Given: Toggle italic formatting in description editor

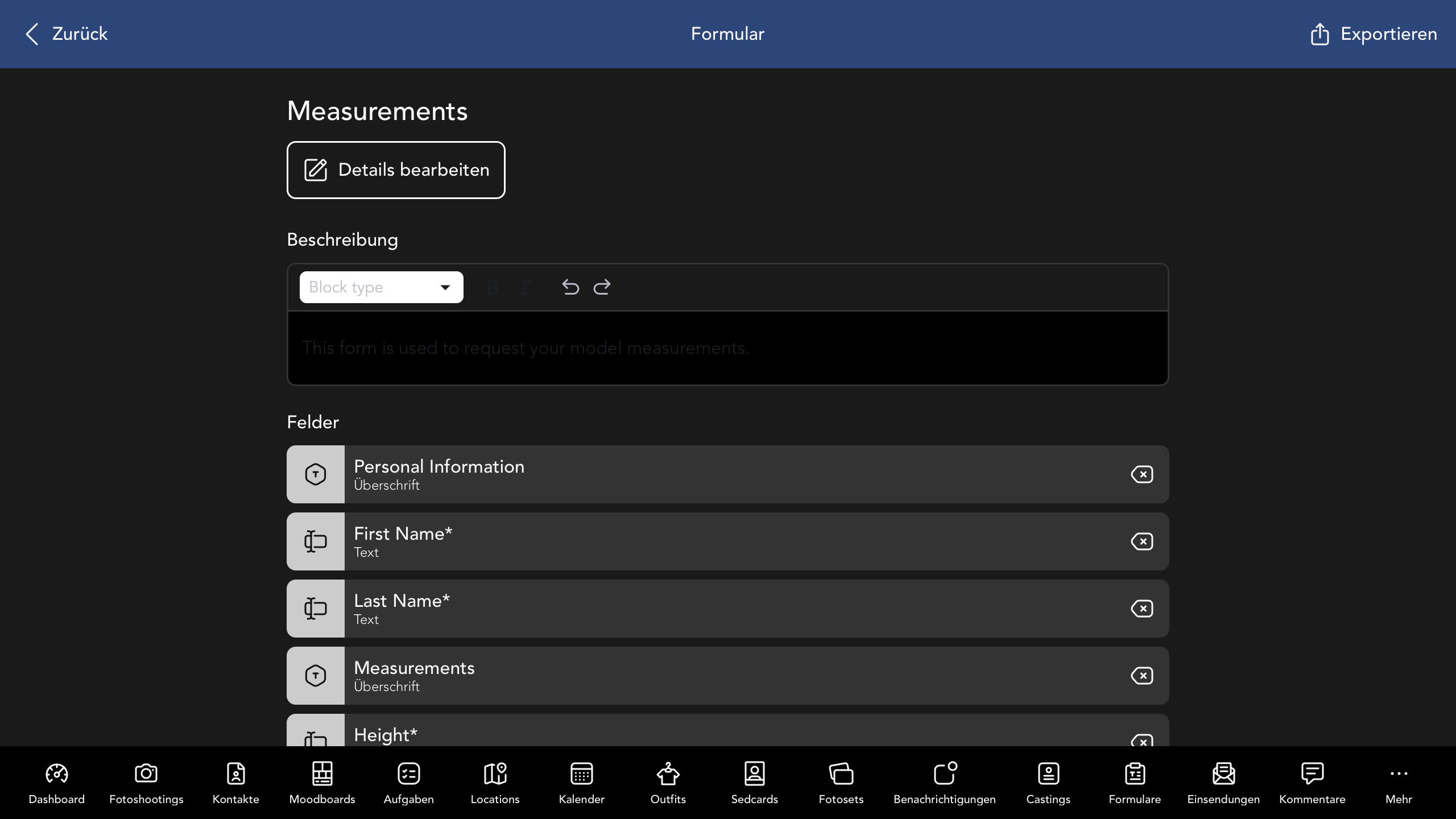Looking at the screenshot, I should 524,287.
